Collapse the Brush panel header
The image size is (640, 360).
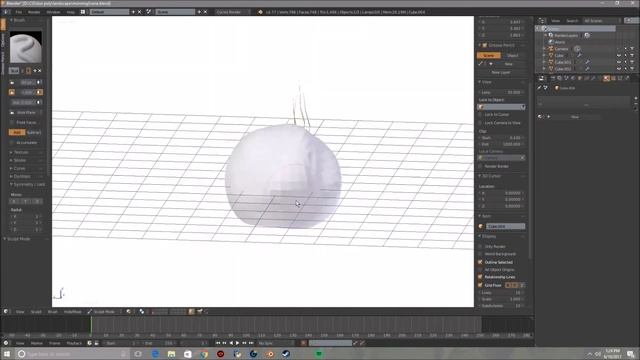pyautogui.click(x=19, y=20)
